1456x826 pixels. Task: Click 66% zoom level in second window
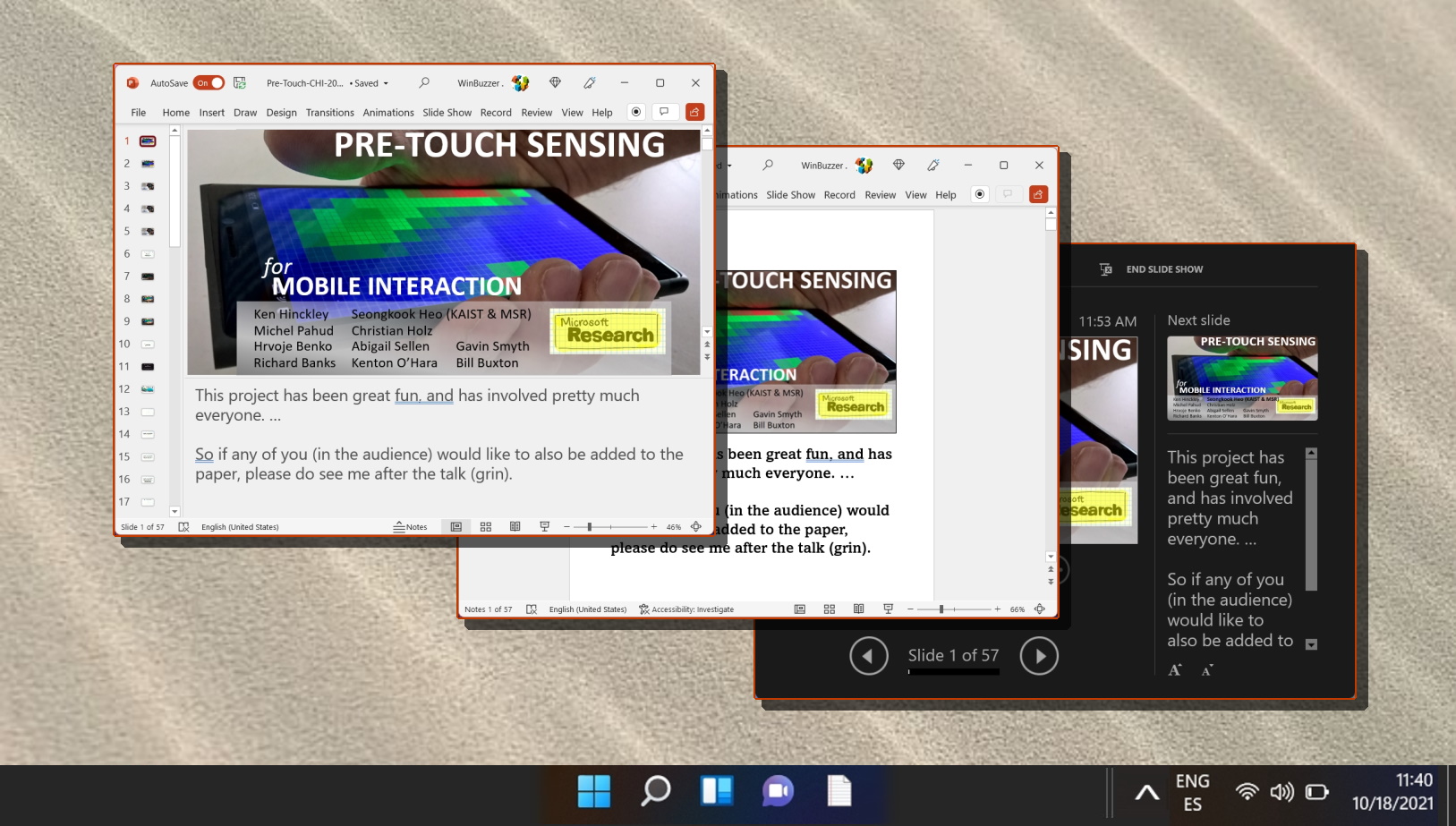1017,609
